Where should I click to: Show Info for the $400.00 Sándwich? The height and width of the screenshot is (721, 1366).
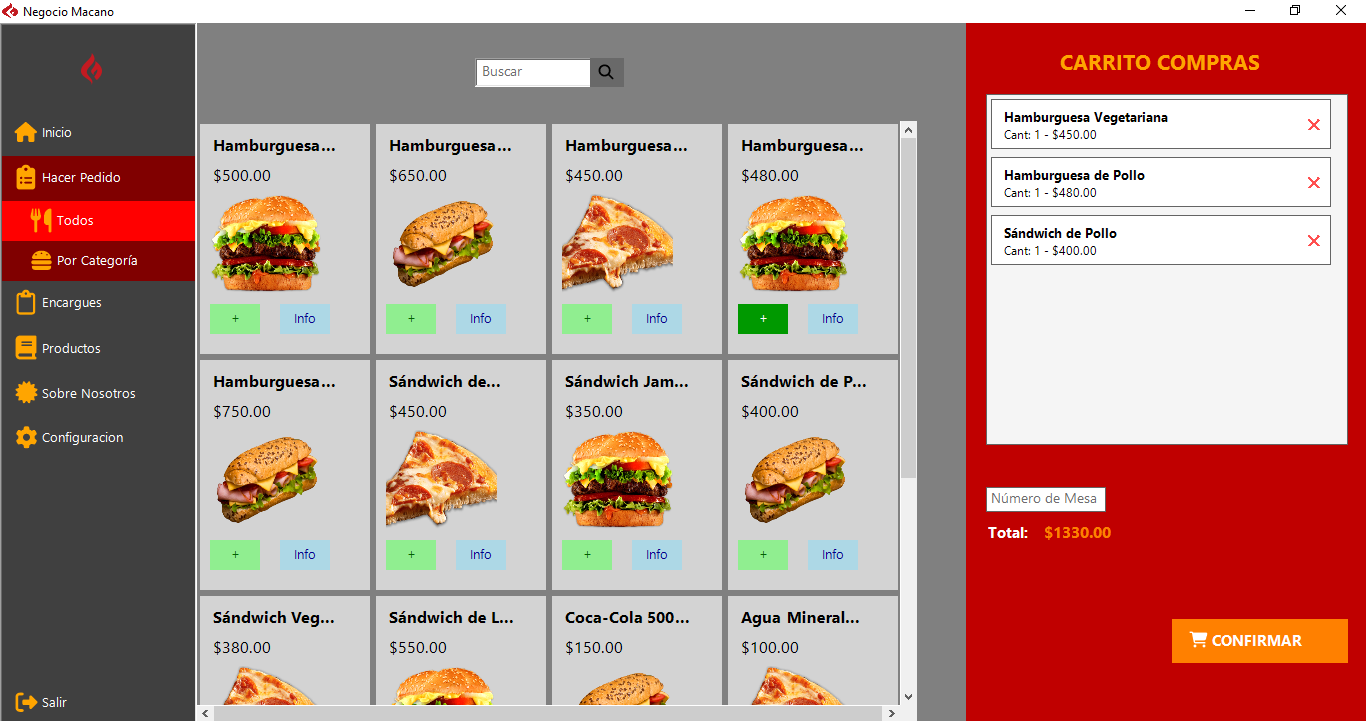[833, 555]
